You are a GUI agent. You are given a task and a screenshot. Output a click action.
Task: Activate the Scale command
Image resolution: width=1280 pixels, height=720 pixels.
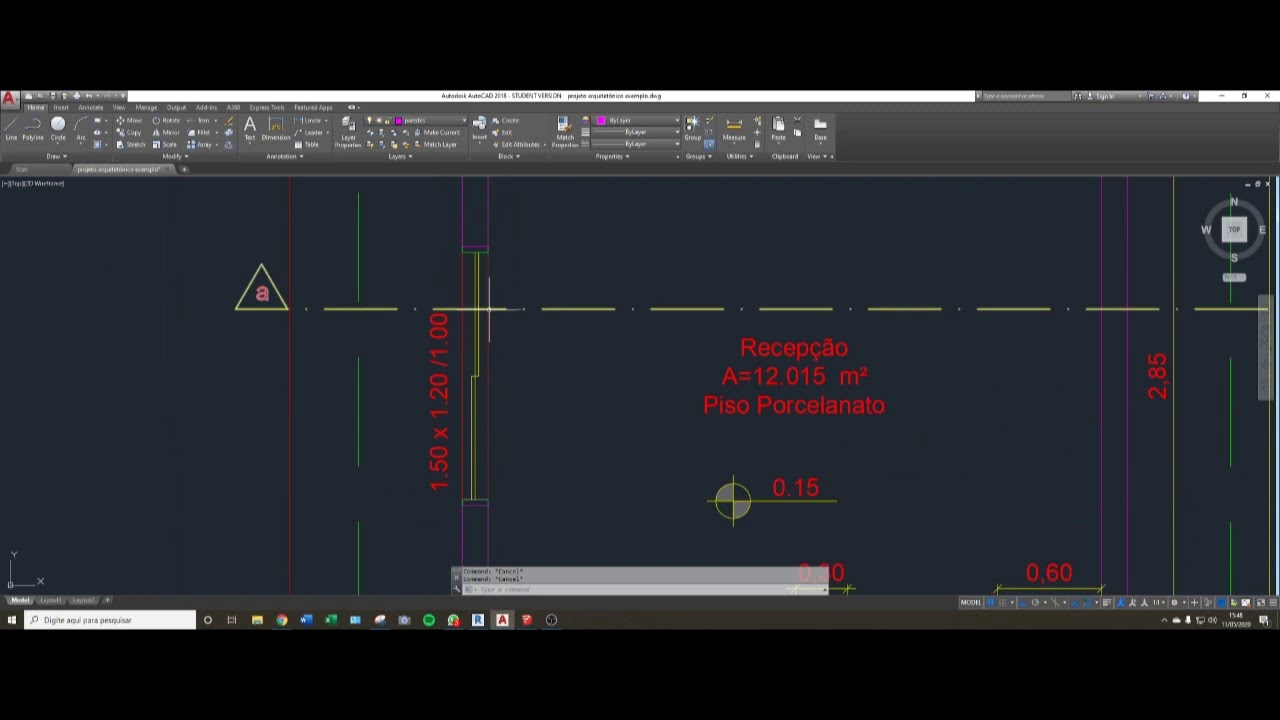point(165,144)
